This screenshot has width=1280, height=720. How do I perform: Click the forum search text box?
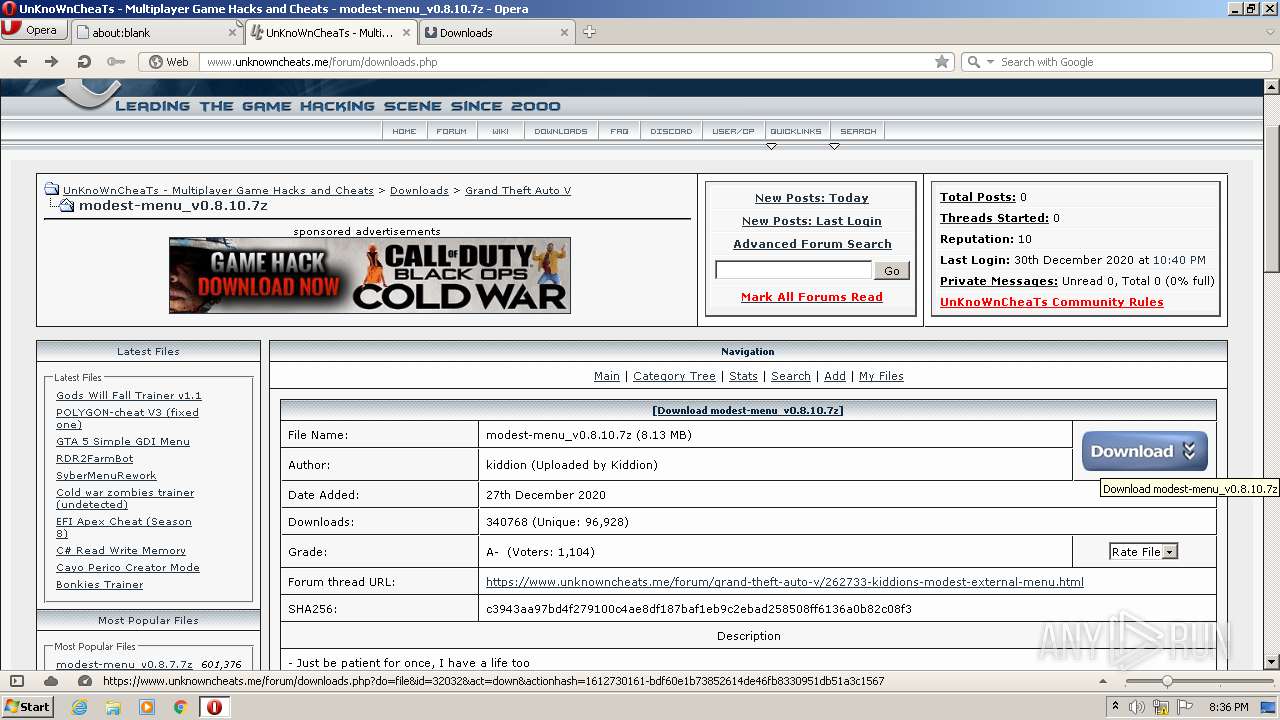[x=793, y=270]
